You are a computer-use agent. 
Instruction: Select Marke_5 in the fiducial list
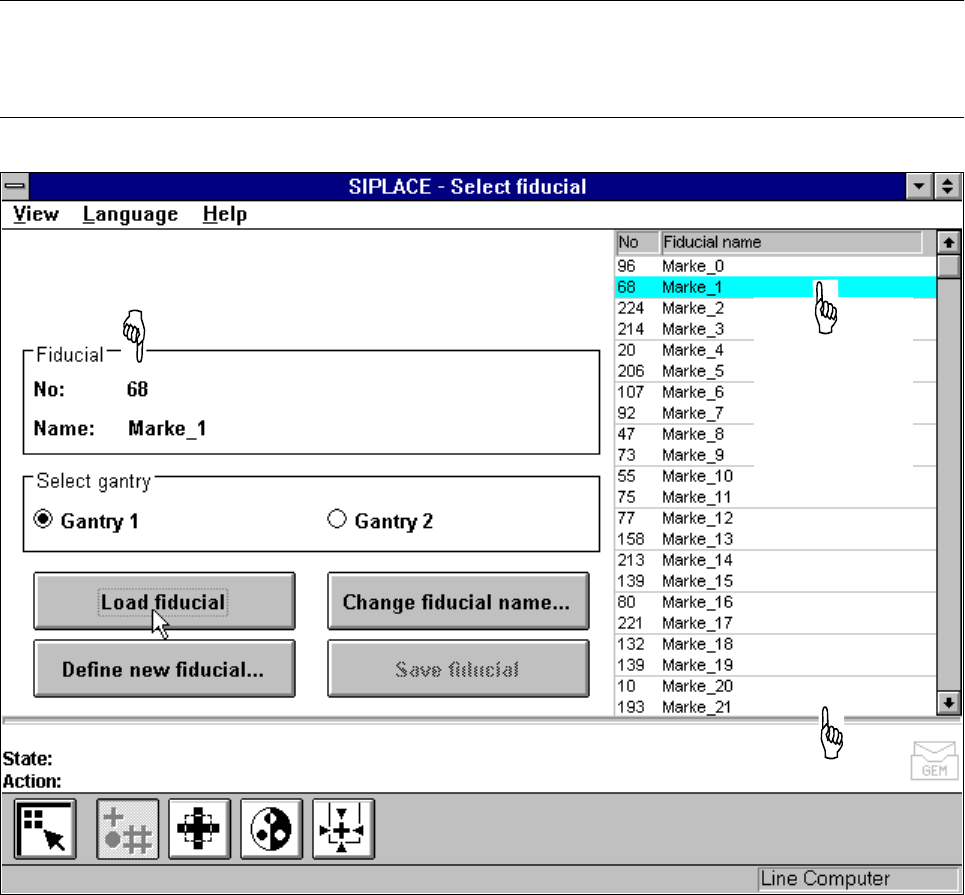click(x=775, y=371)
